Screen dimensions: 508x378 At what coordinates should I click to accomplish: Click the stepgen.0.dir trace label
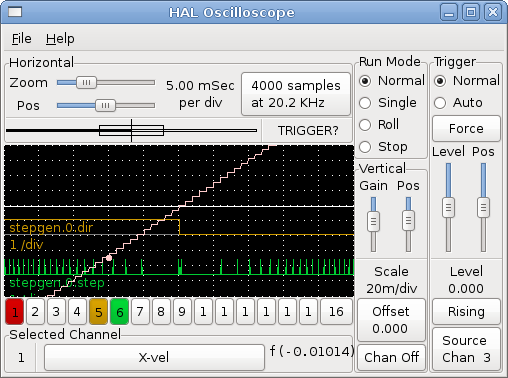tap(51, 228)
